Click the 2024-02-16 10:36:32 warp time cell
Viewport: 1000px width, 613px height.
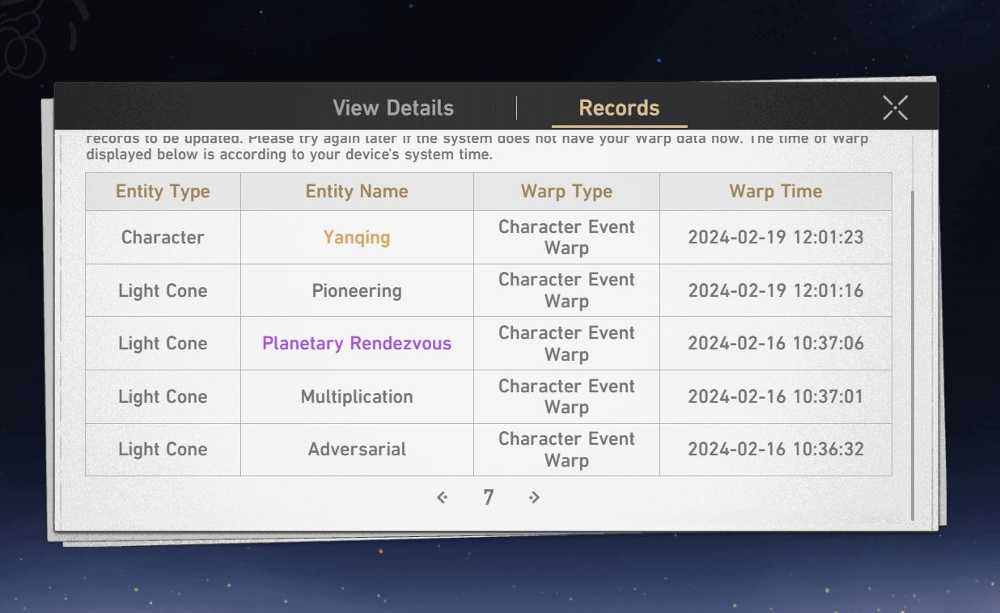[x=776, y=449]
